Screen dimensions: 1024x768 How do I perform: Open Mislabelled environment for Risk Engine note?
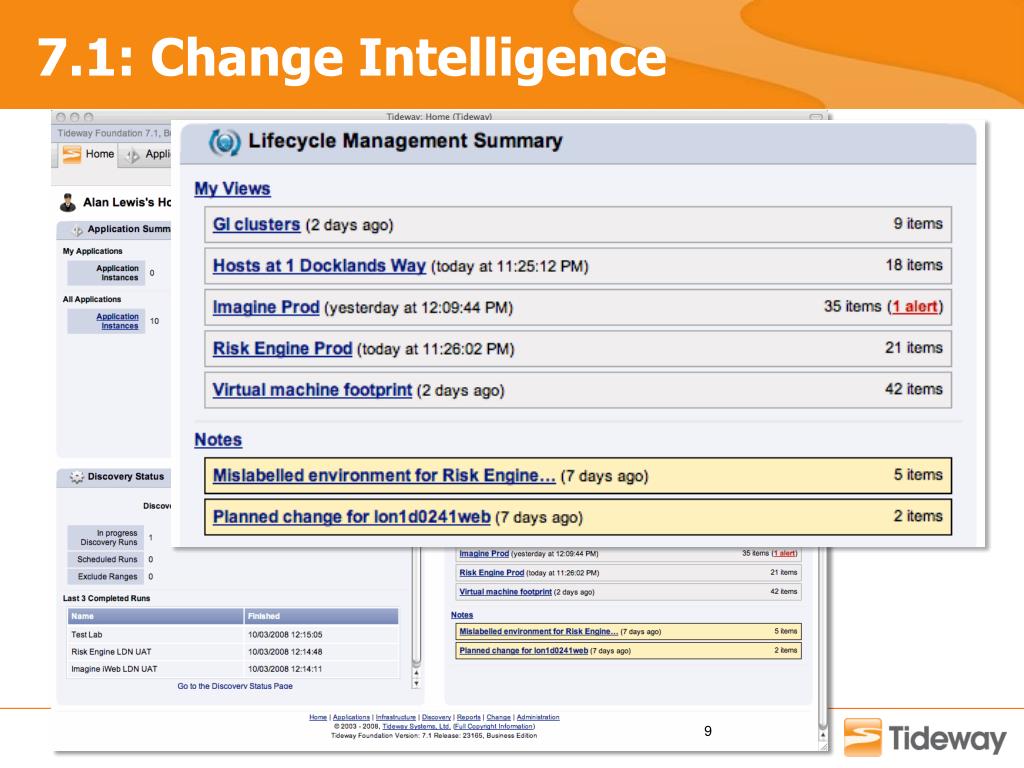384,475
